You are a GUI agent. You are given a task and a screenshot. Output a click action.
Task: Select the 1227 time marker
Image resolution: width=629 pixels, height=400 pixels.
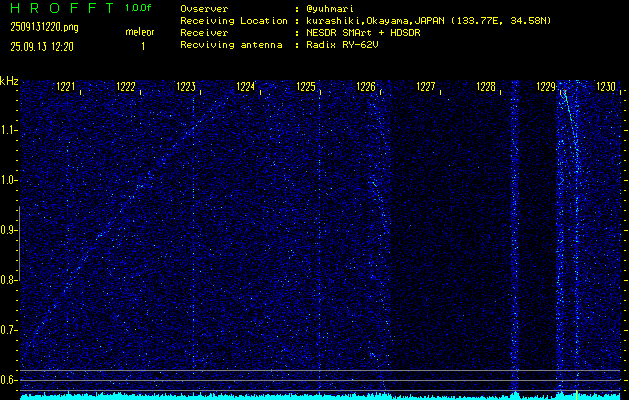tap(426, 87)
